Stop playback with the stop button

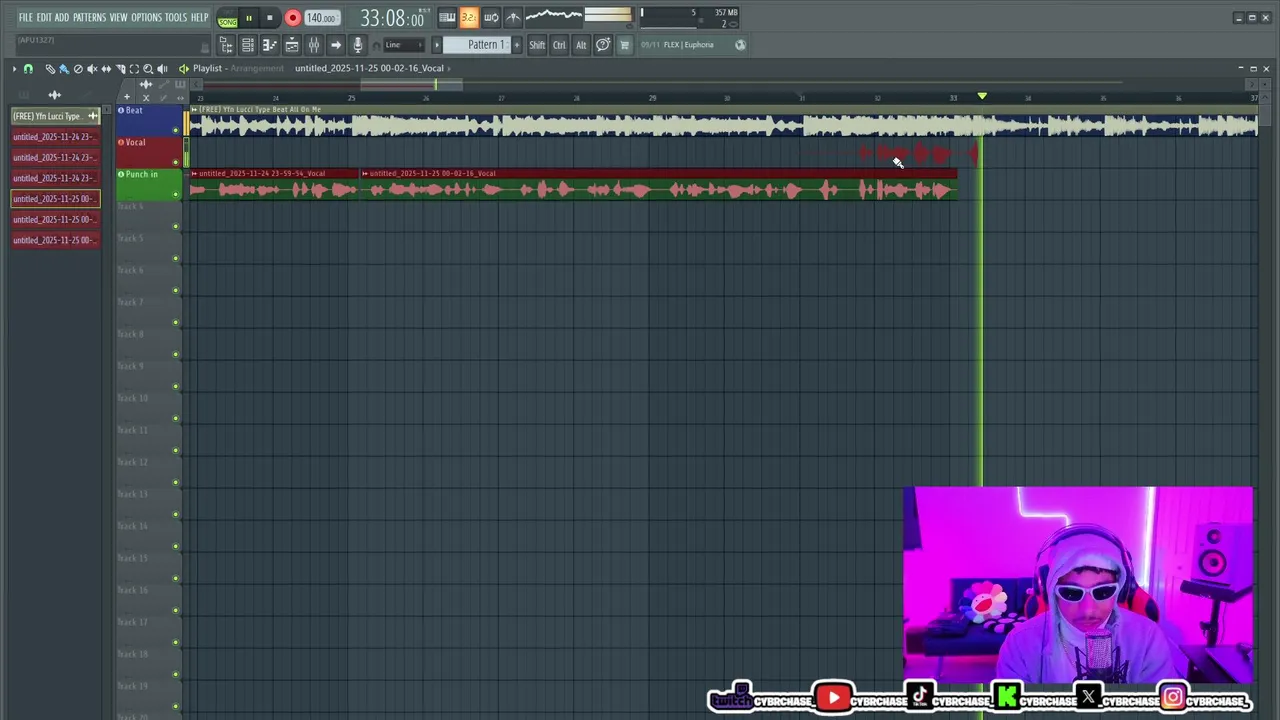click(x=269, y=18)
